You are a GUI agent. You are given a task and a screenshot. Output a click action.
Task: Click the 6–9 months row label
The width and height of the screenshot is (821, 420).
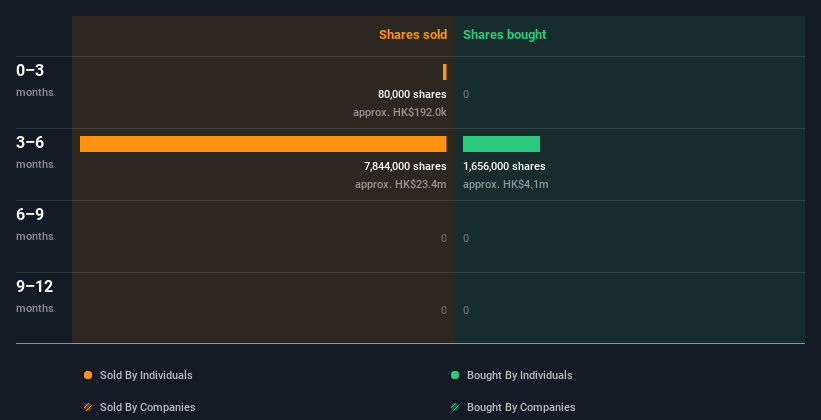pos(35,224)
